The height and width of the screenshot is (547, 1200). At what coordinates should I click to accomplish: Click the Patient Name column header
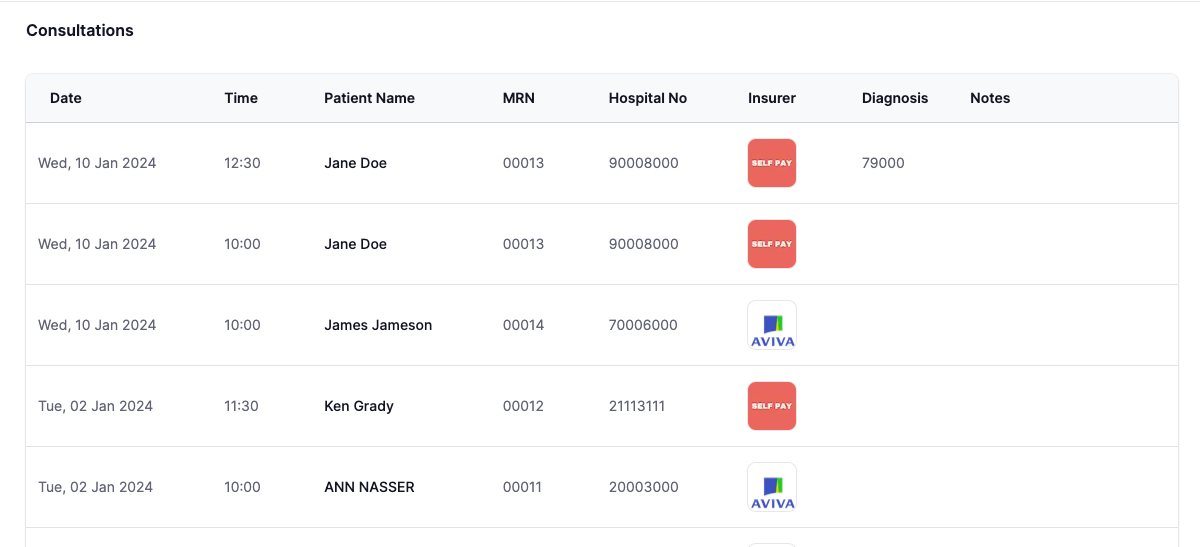click(x=369, y=98)
